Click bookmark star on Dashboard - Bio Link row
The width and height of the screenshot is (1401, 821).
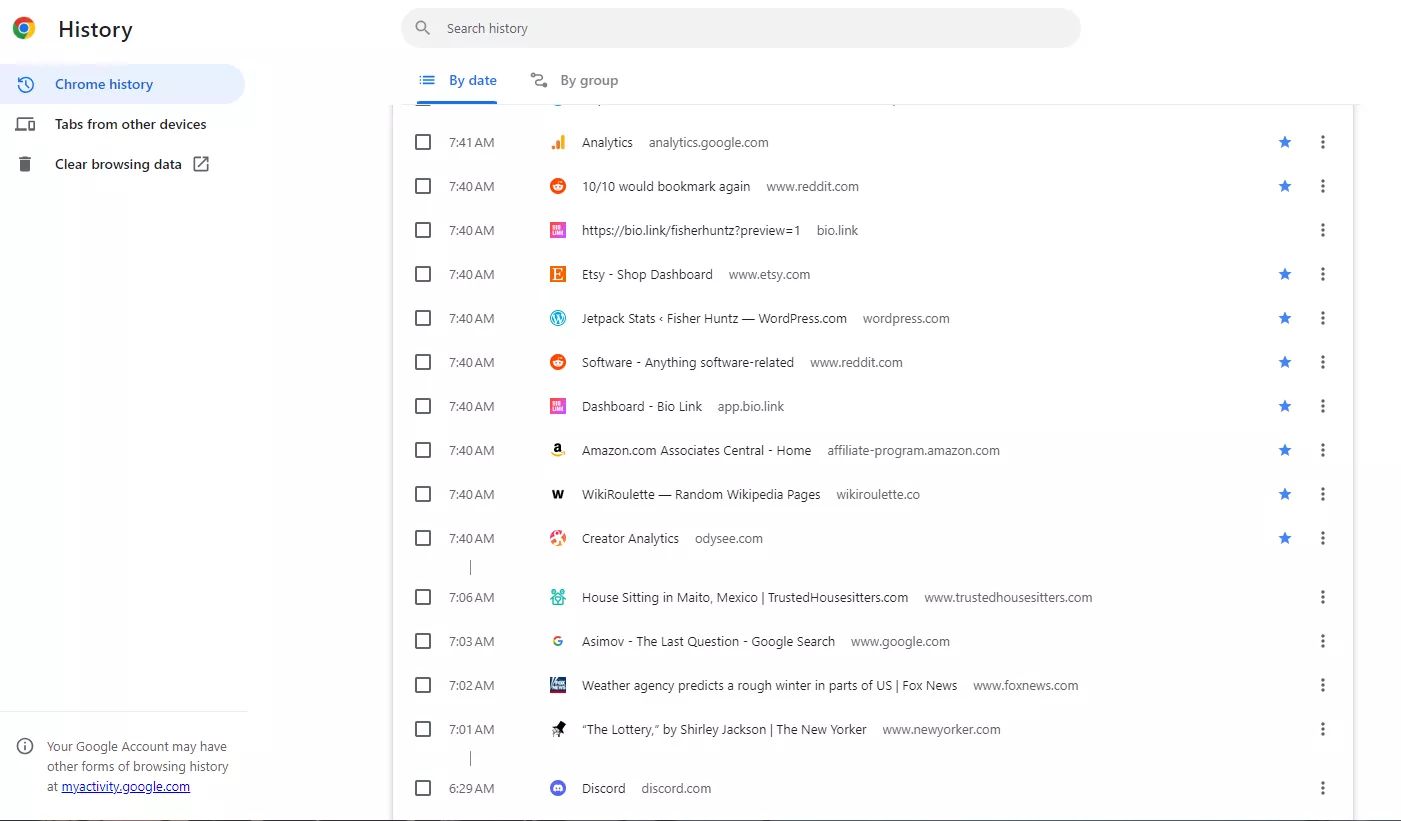click(1285, 406)
